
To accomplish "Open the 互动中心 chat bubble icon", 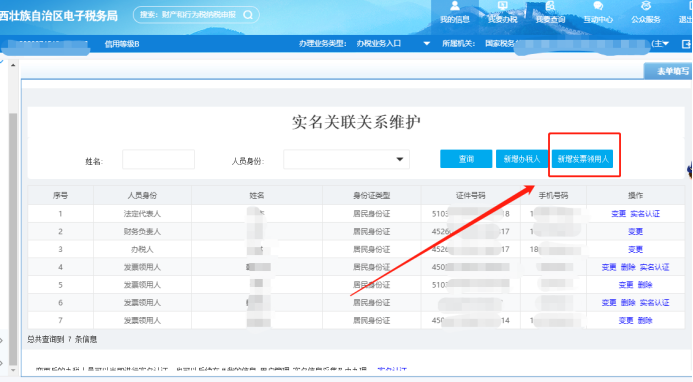I will coord(598,6).
